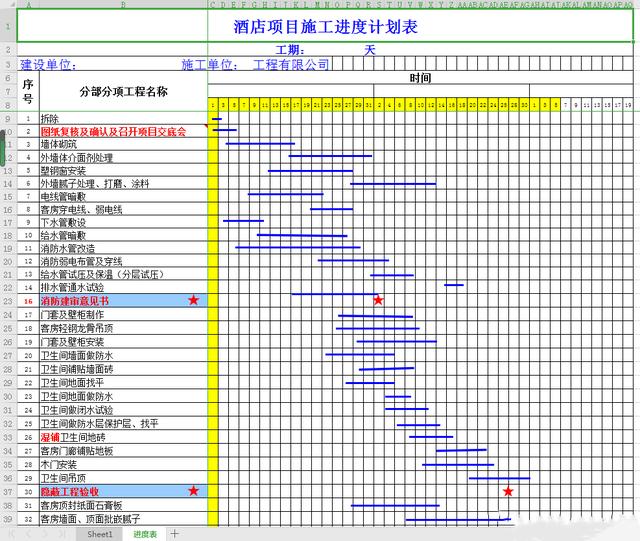
Task: Select the 外墙腻子处理、打磨、涂料 cell
Action: tap(124, 184)
